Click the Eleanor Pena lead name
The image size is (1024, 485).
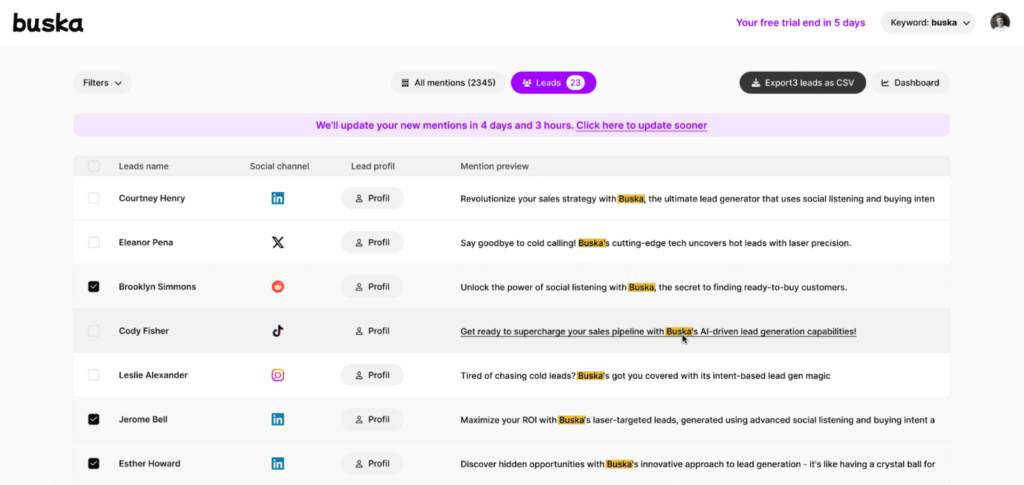pos(146,242)
